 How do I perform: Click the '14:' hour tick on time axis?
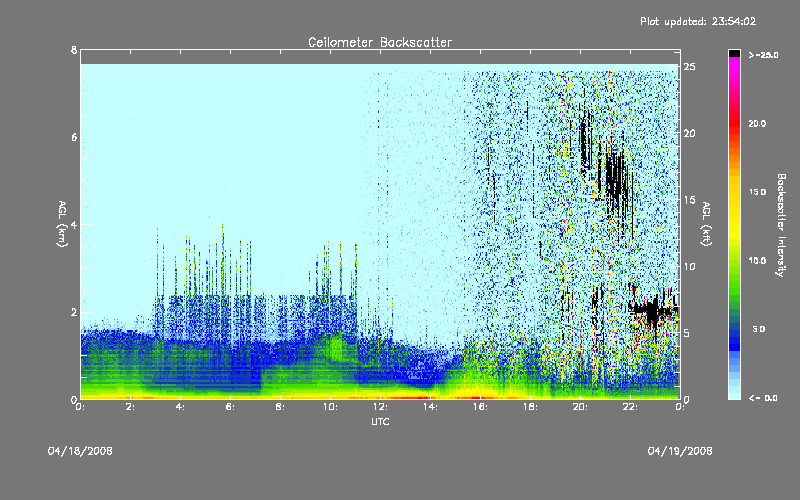tap(430, 407)
